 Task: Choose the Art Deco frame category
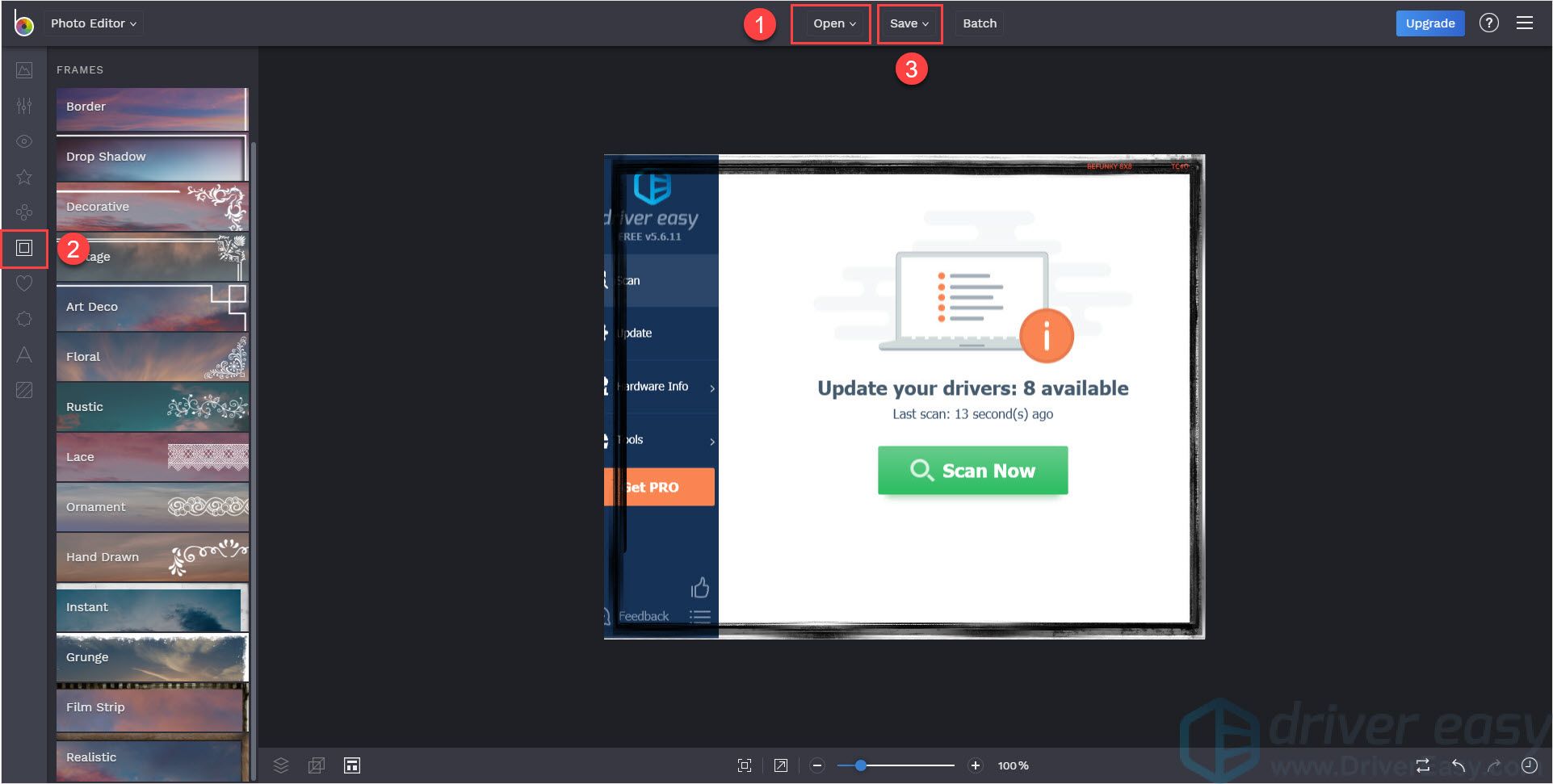152,308
